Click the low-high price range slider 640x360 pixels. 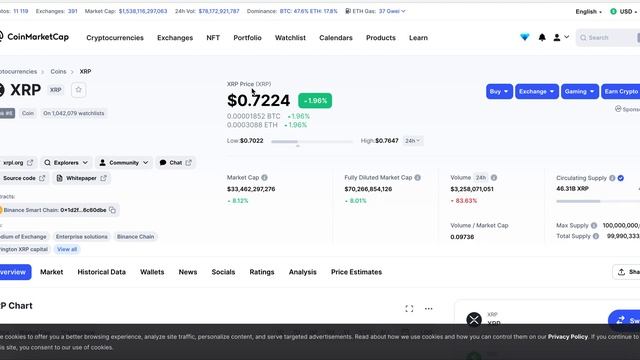coord(312,142)
